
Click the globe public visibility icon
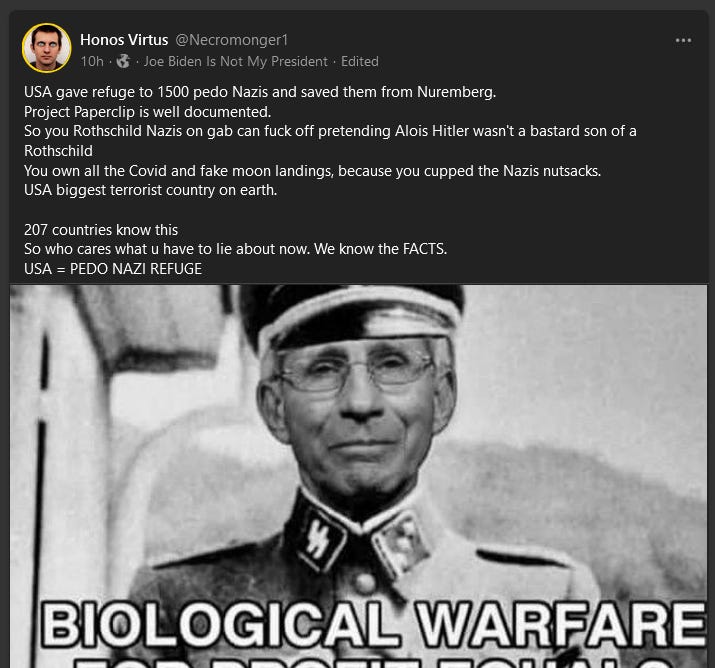pos(123,61)
